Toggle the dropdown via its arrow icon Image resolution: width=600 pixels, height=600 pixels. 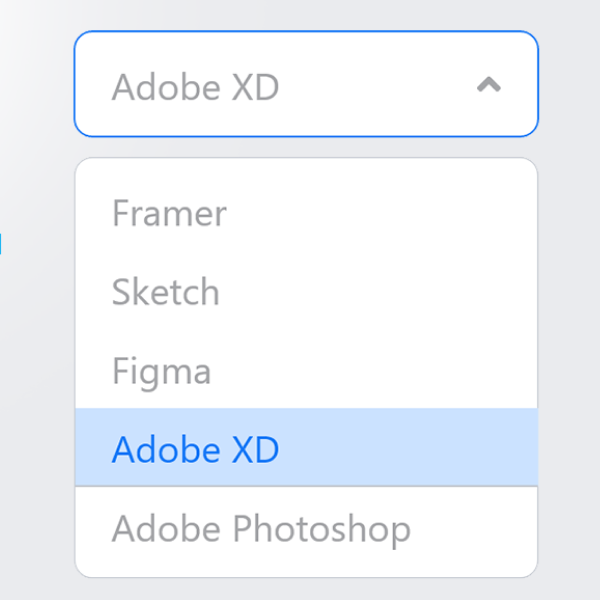[488, 85]
